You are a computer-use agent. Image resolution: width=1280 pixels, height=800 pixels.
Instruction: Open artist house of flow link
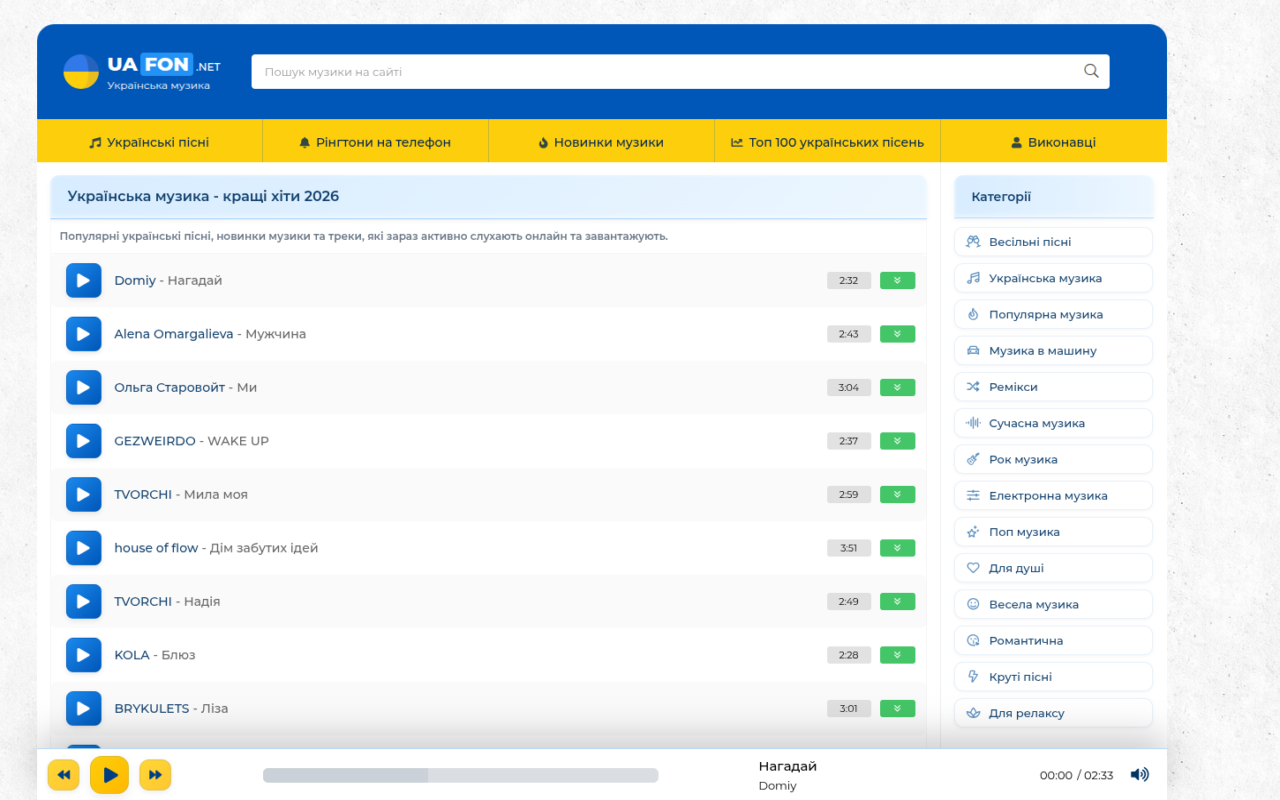[x=156, y=548]
